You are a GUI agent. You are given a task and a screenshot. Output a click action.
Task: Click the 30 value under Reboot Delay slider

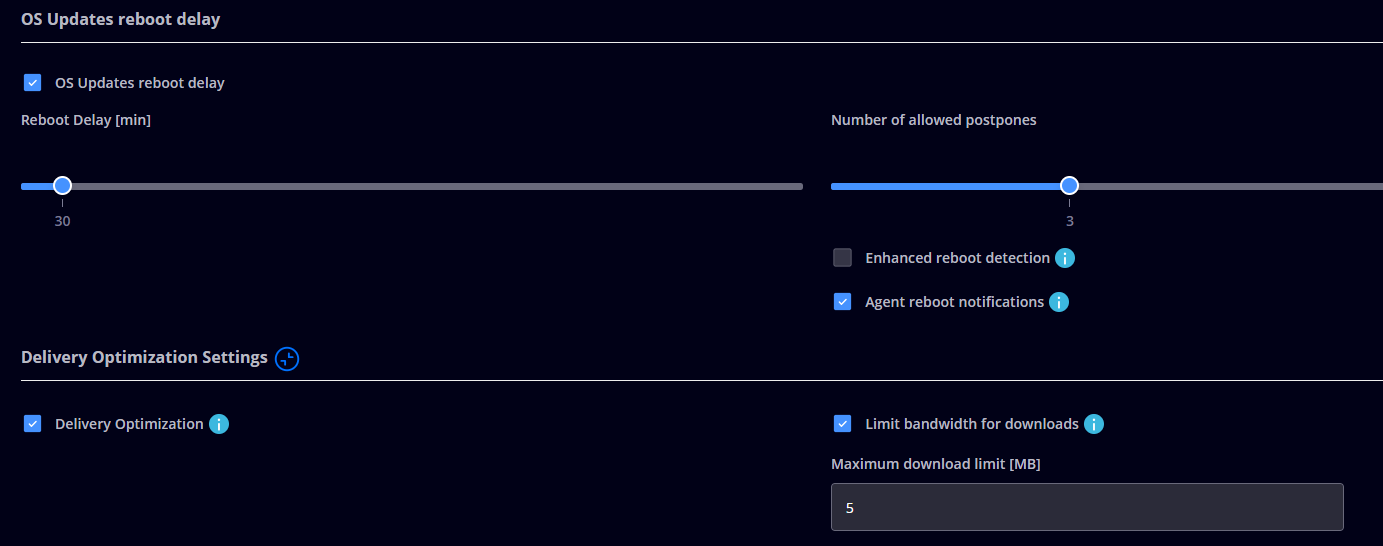click(62, 221)
